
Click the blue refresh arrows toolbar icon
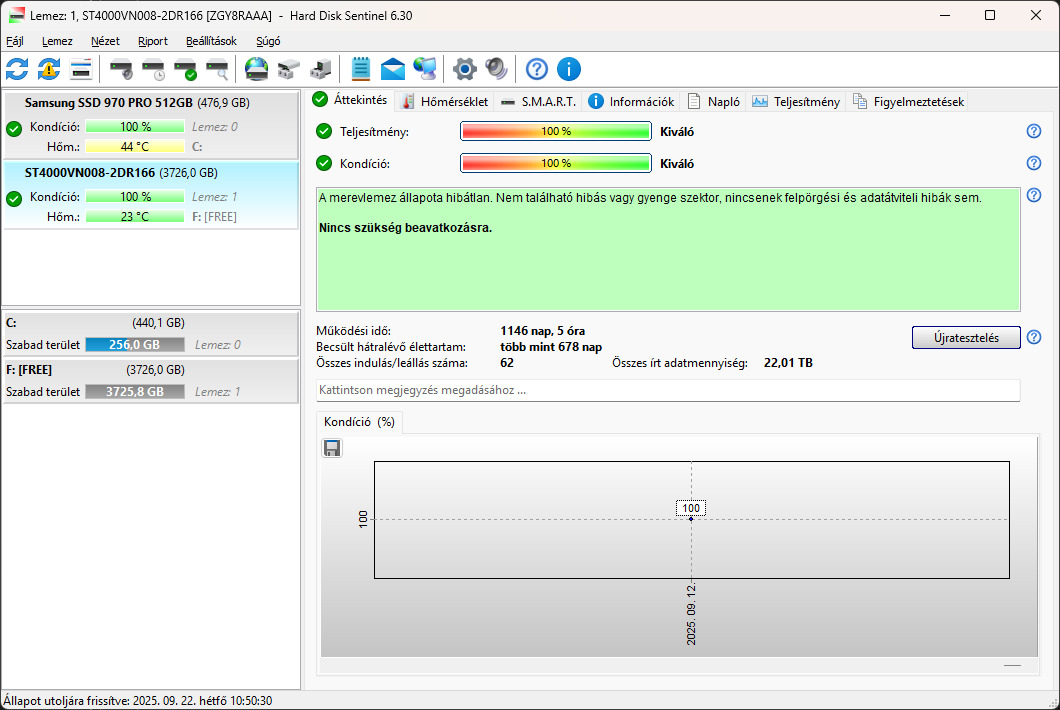[x=17, y=69]
